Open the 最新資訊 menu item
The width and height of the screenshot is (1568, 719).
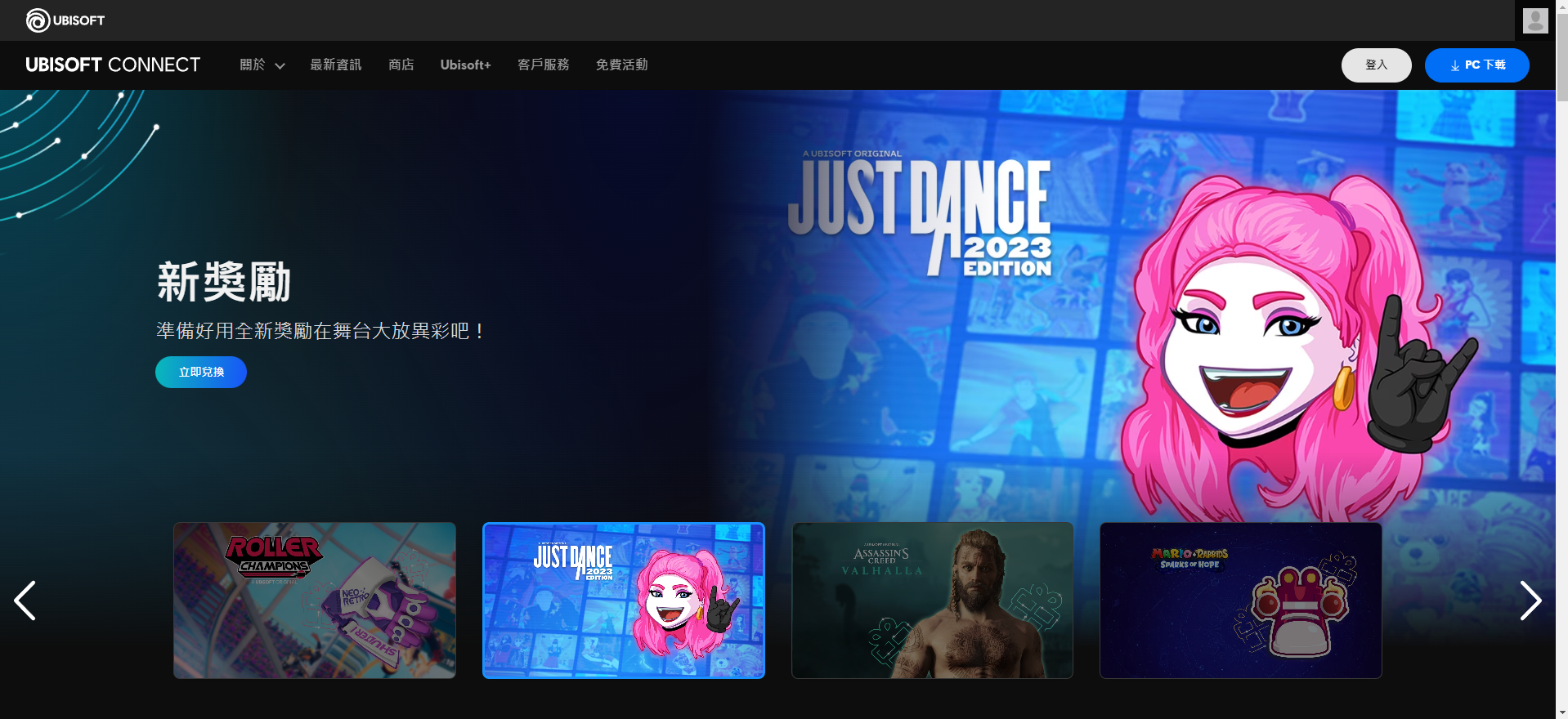click(x=335, y=65)
